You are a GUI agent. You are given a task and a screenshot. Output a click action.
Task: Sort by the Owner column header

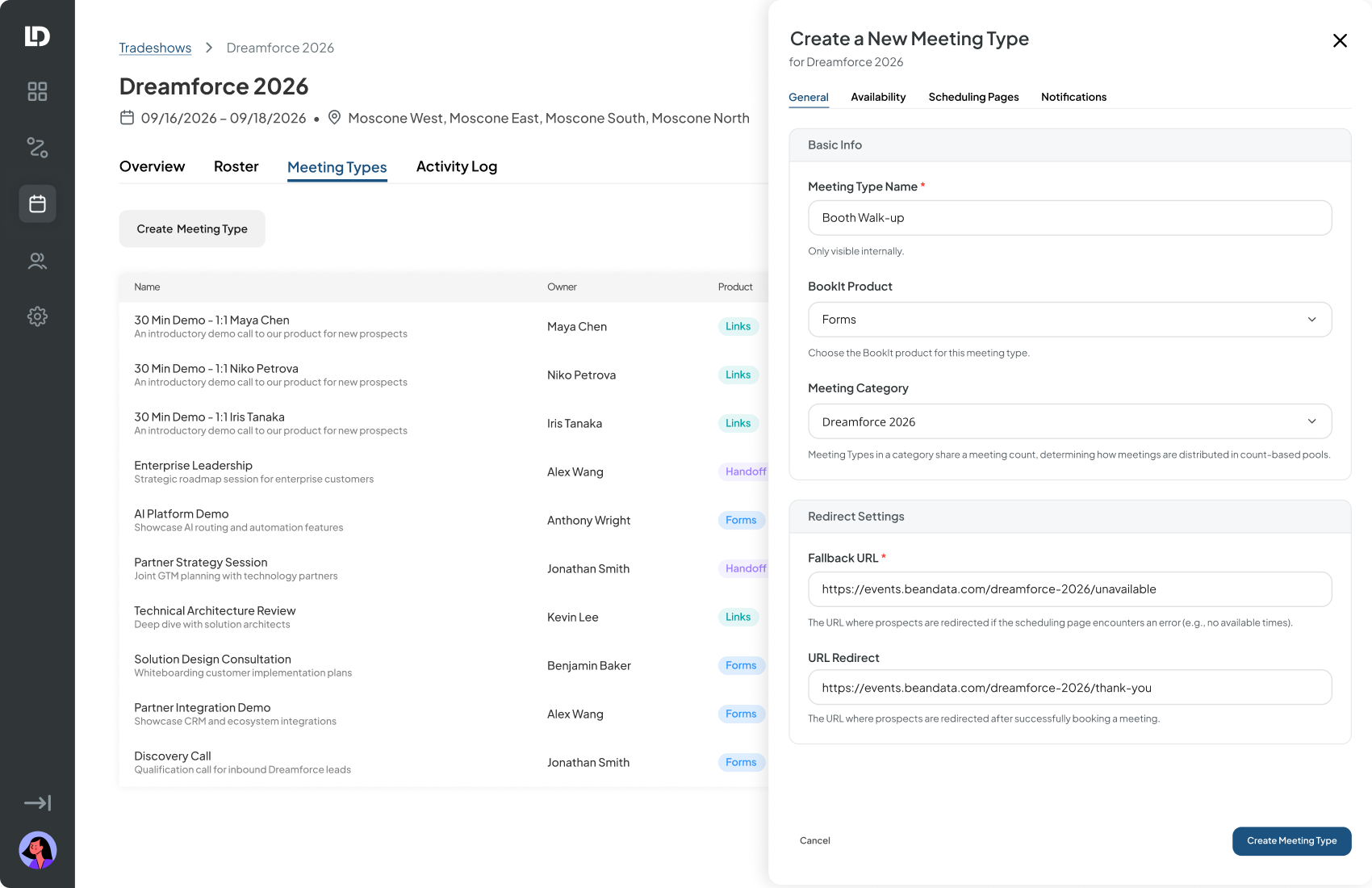(x=562, y=287)
